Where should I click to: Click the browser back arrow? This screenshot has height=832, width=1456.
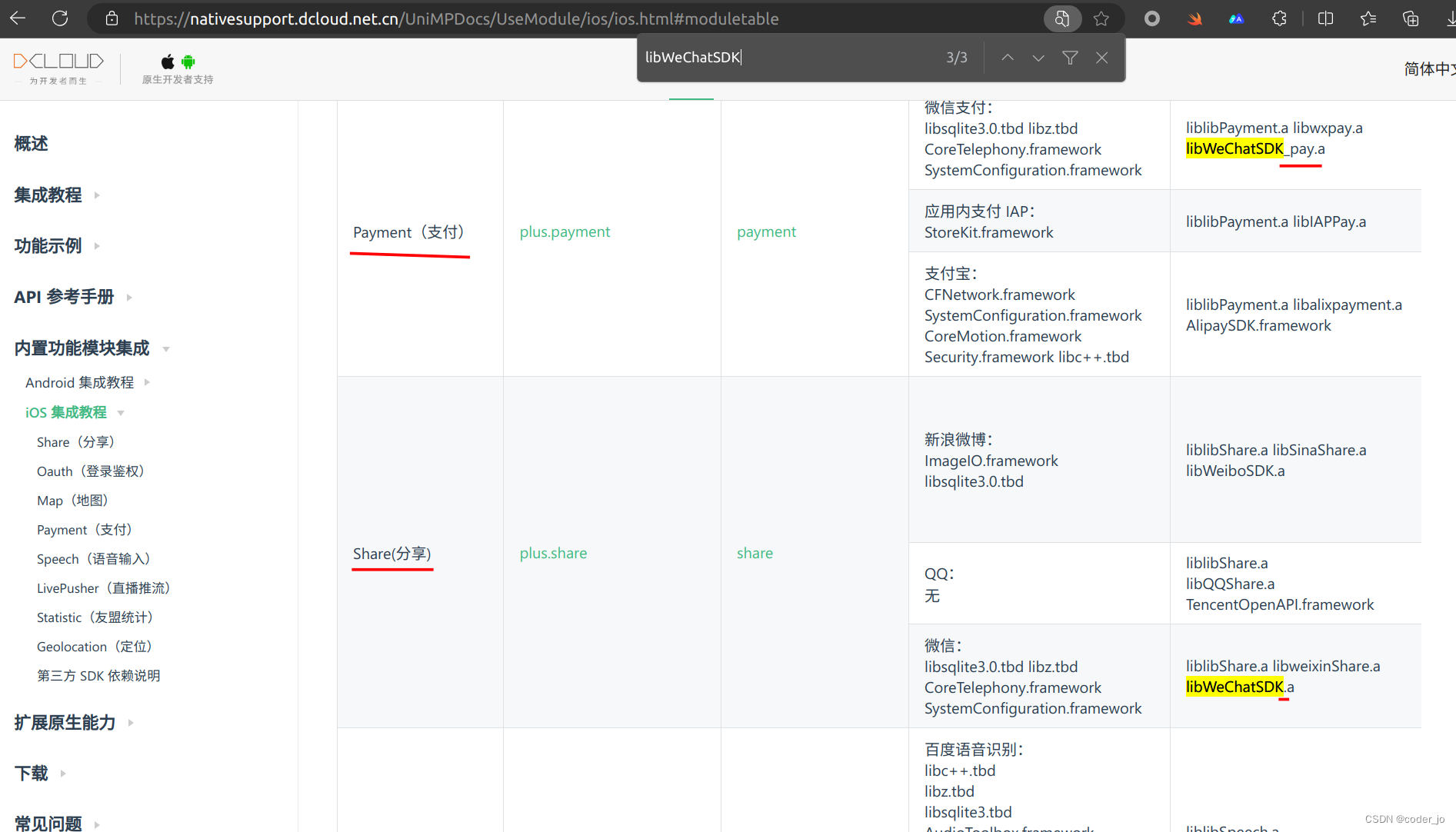(x=18, y=18)
